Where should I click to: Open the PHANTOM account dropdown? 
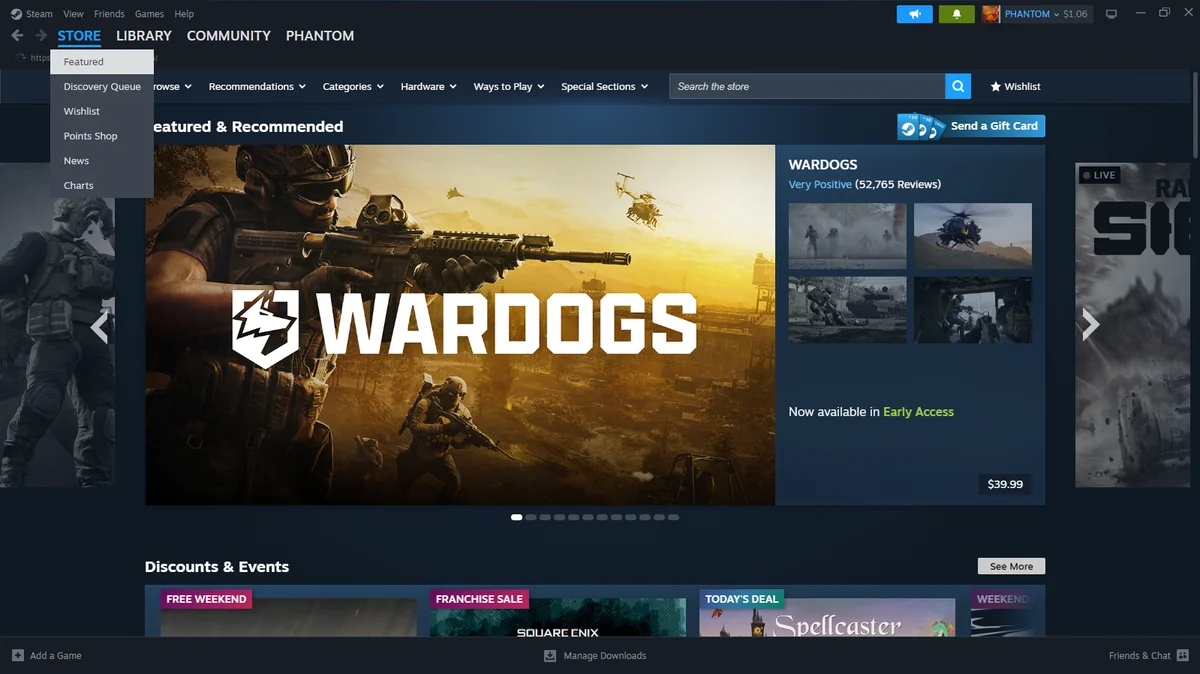point(1032,14)
